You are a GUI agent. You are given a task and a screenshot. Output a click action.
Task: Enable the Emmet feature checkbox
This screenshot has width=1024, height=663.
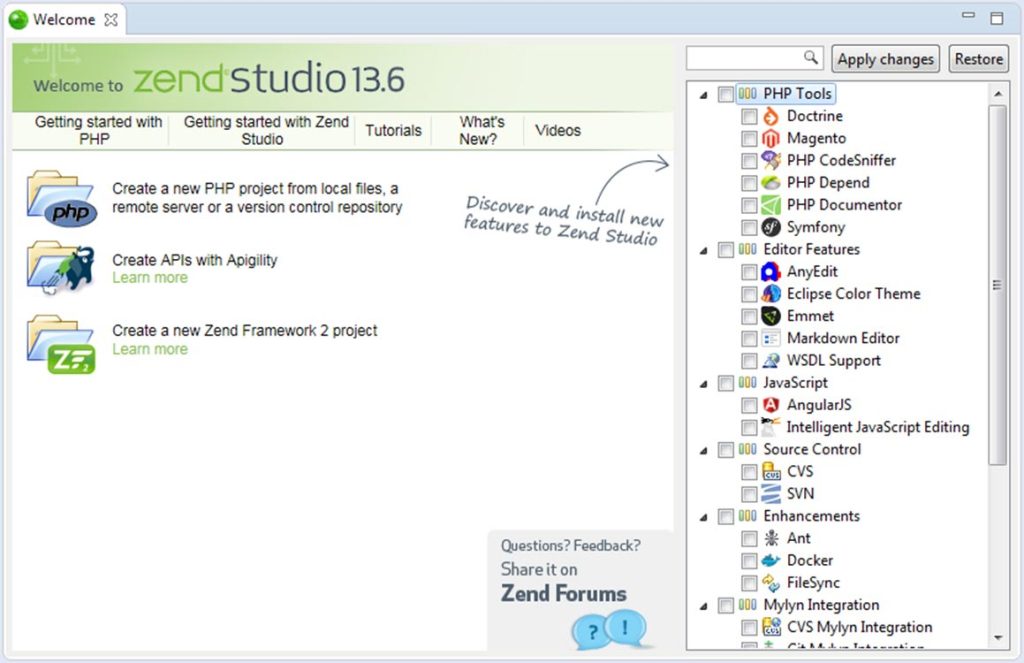(749, 316)
